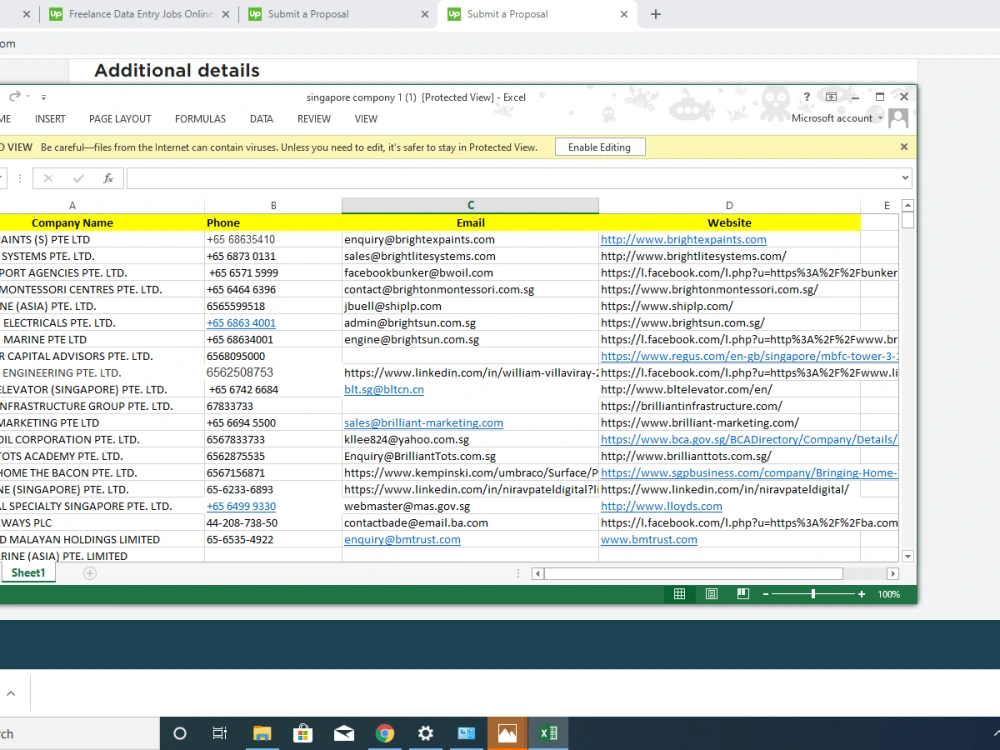Open Microsoft Store from taskbar
Screen dimensions: 1000x750
(302, 733)
